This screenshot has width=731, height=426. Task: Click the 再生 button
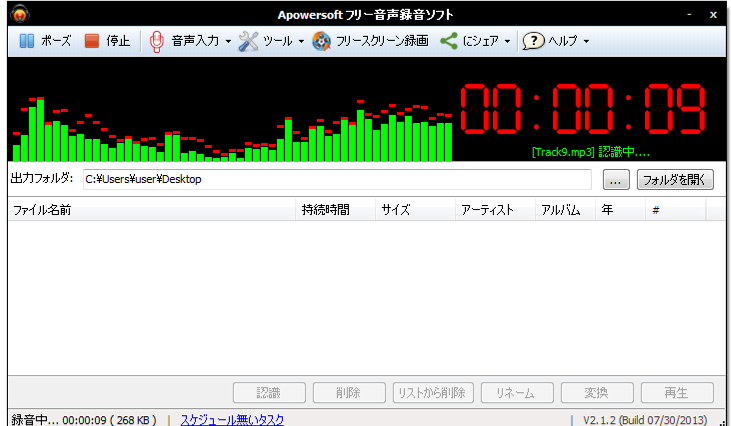[x=677, y=393]
